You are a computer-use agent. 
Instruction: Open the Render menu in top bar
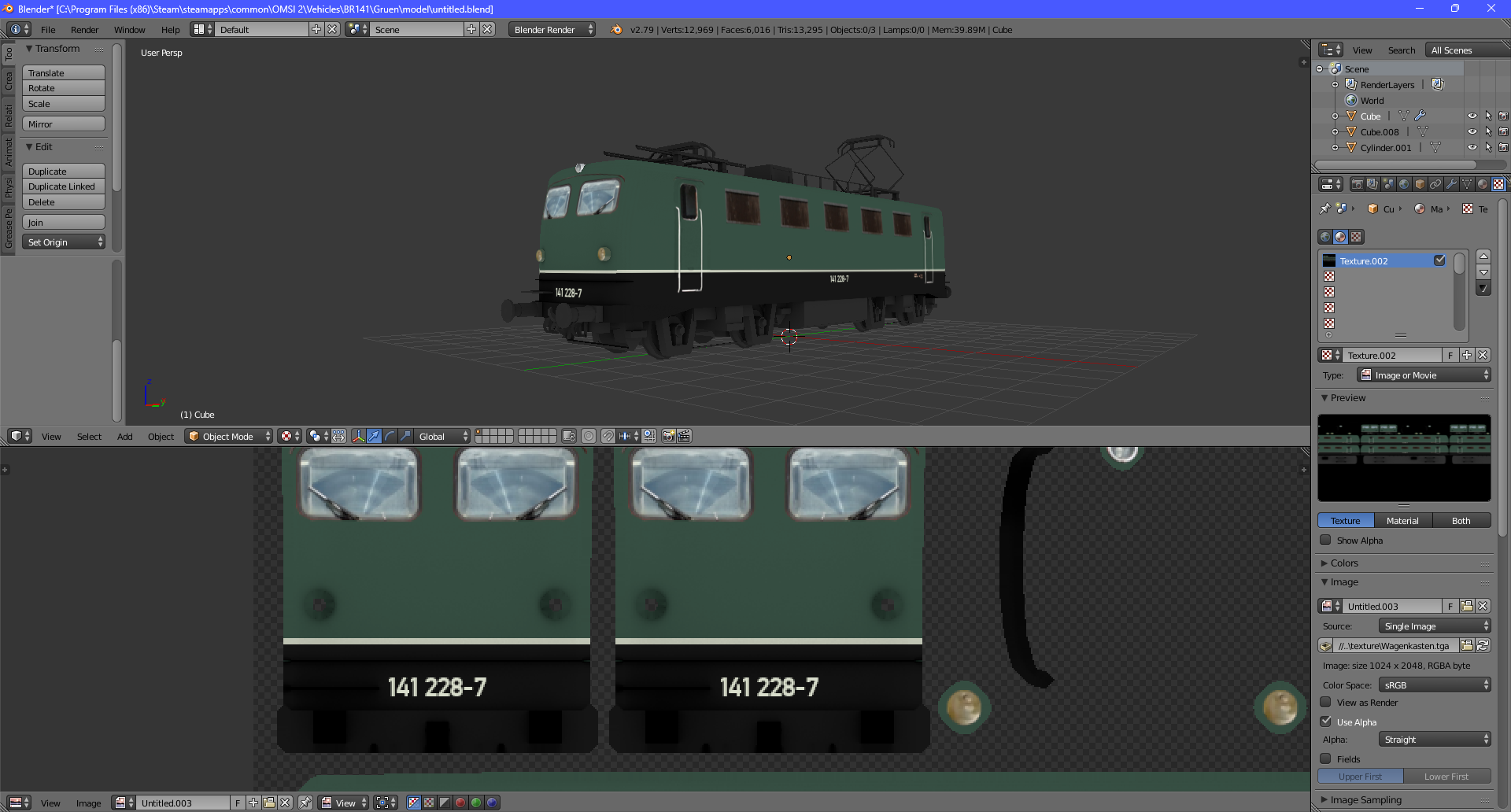click(84, 30)
